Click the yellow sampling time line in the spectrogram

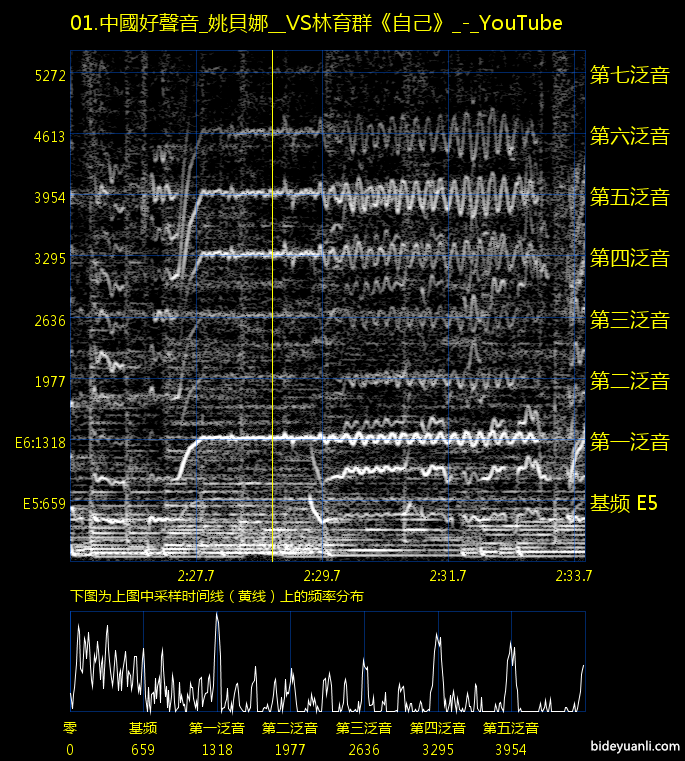point(273,300)
